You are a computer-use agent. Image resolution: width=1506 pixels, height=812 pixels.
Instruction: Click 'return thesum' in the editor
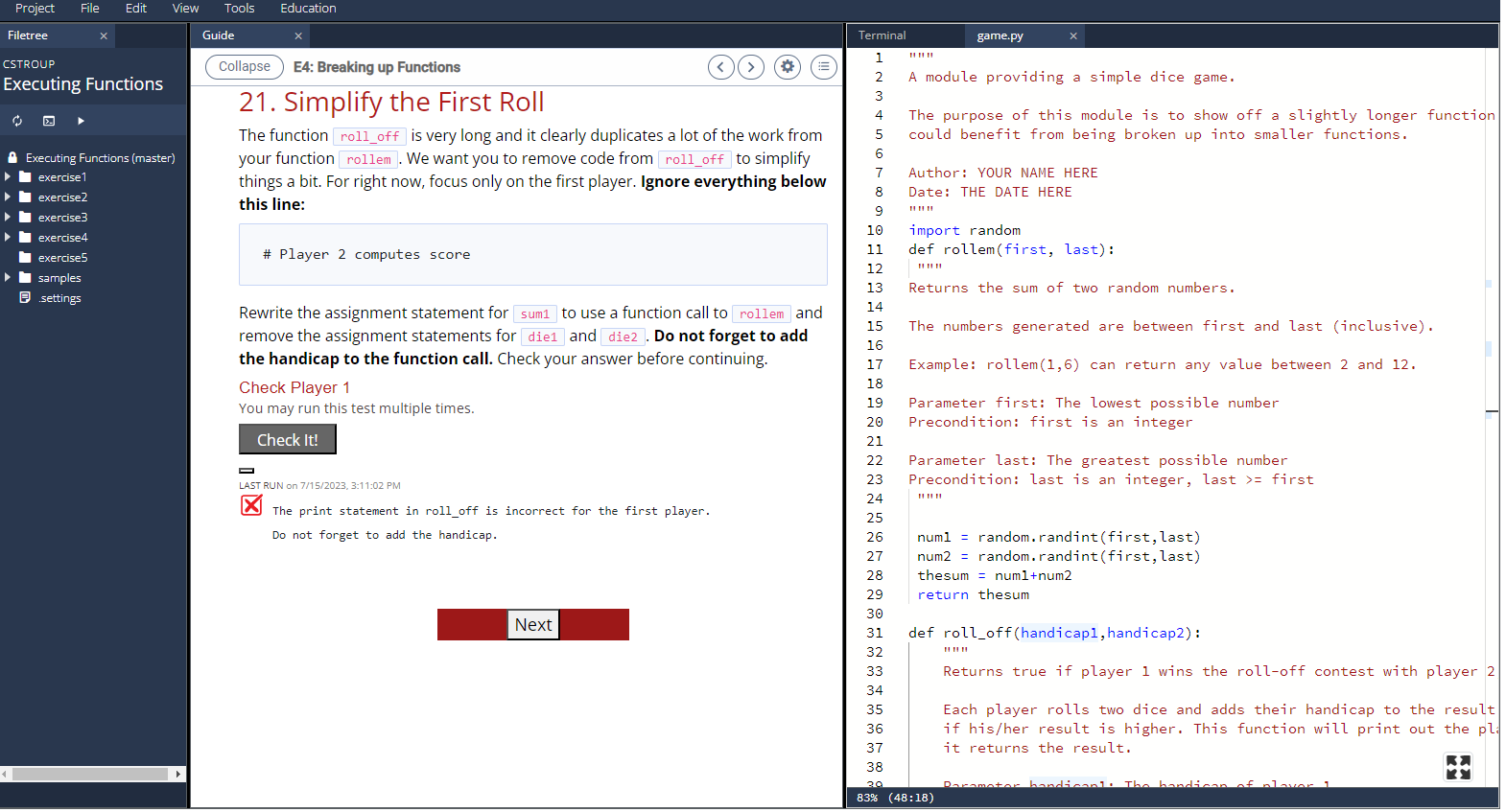click(x=973, y=594)
